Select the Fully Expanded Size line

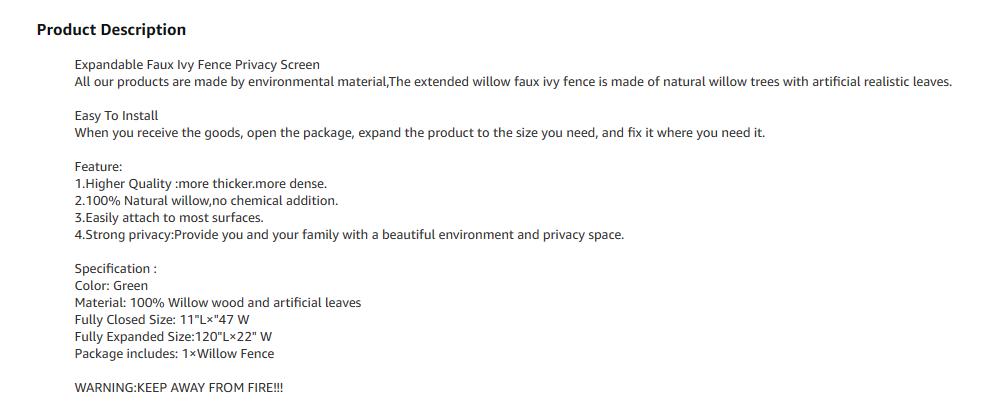(173, 337)
